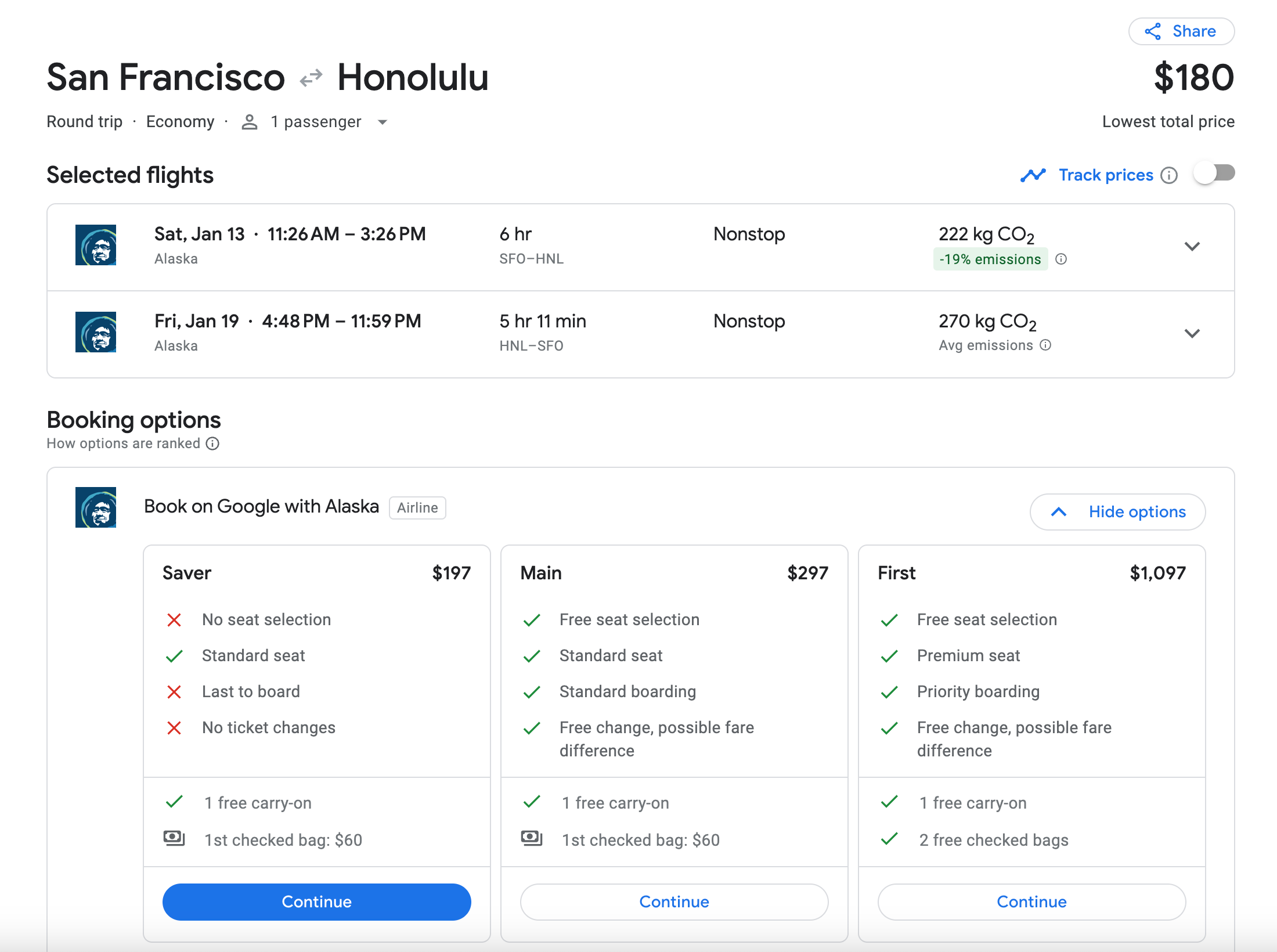The width and height of the screenshot is (1277, 952).
Task: Click the -19% emissions info icon
Action: [1061, 259]
